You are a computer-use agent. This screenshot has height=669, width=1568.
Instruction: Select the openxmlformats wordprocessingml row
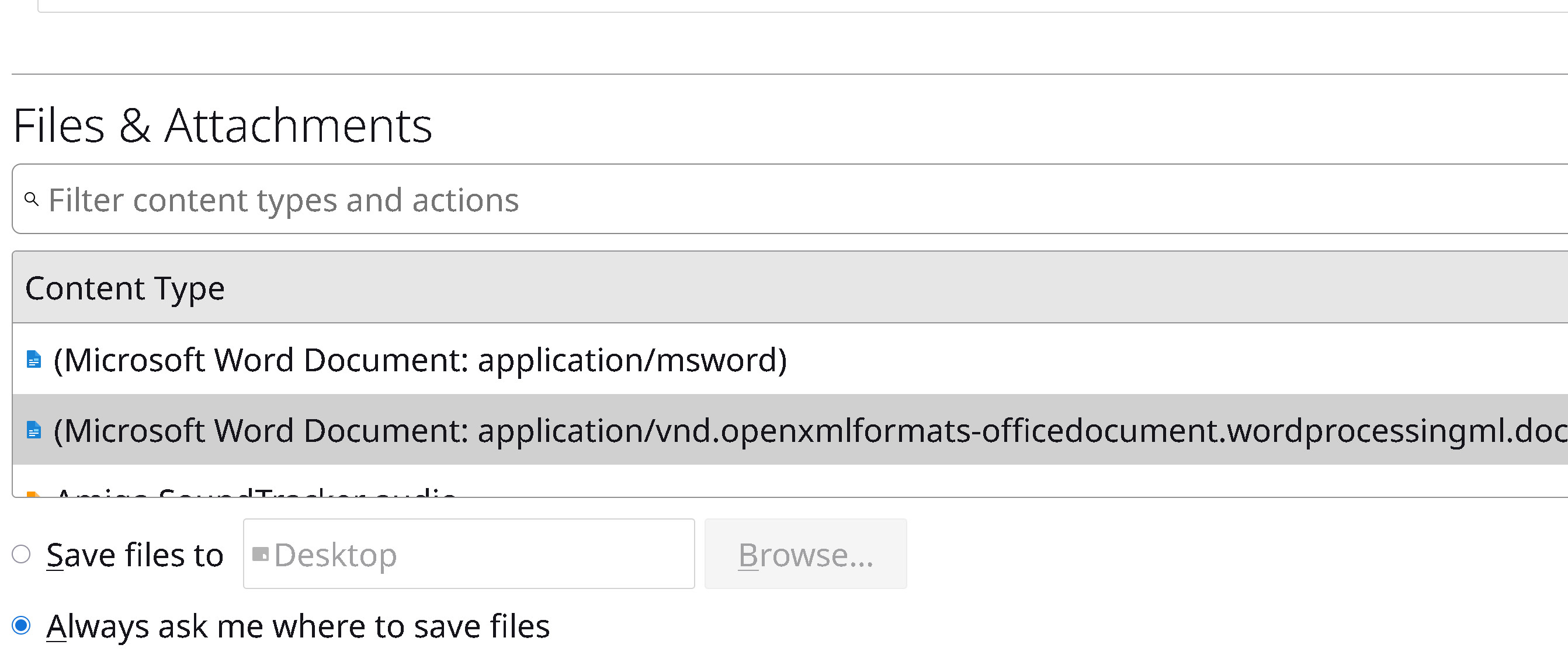(792, 430)
